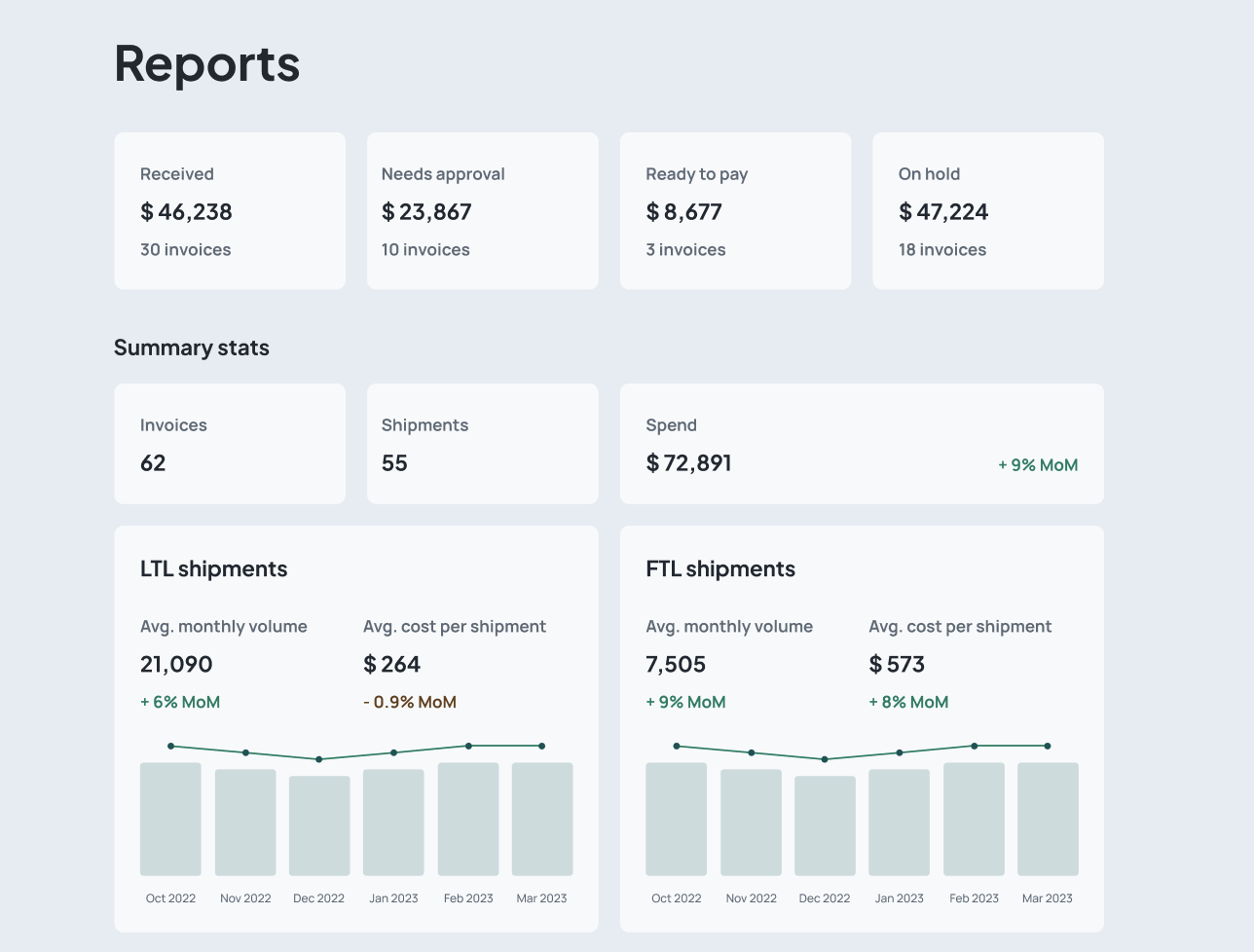This screenshot has height=952, width=1254.
Task: Click the FTL shipments heading
Action: pos(720,569)
